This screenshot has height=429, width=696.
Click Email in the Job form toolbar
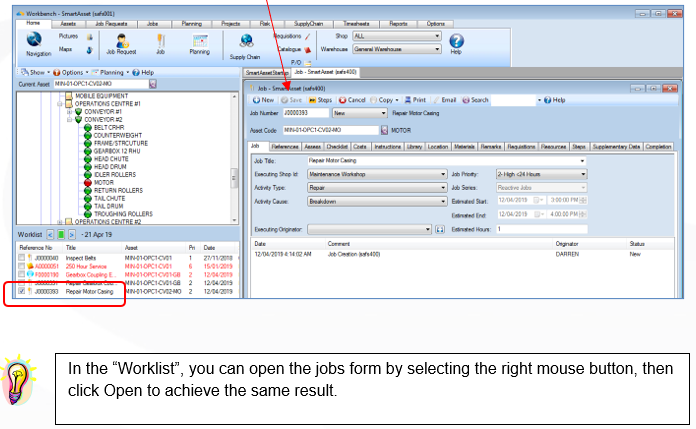[445, 100]
